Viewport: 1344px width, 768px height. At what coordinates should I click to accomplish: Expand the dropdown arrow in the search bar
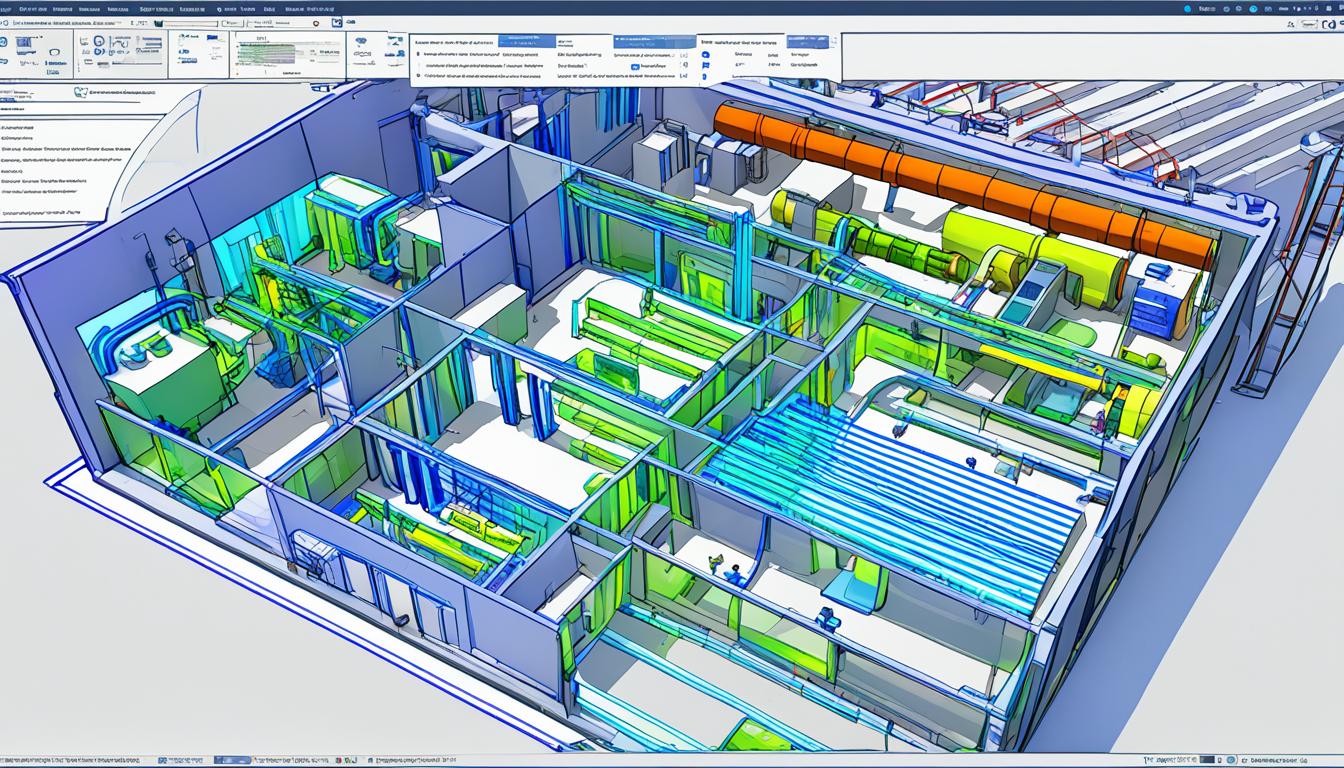click(216, 22)
